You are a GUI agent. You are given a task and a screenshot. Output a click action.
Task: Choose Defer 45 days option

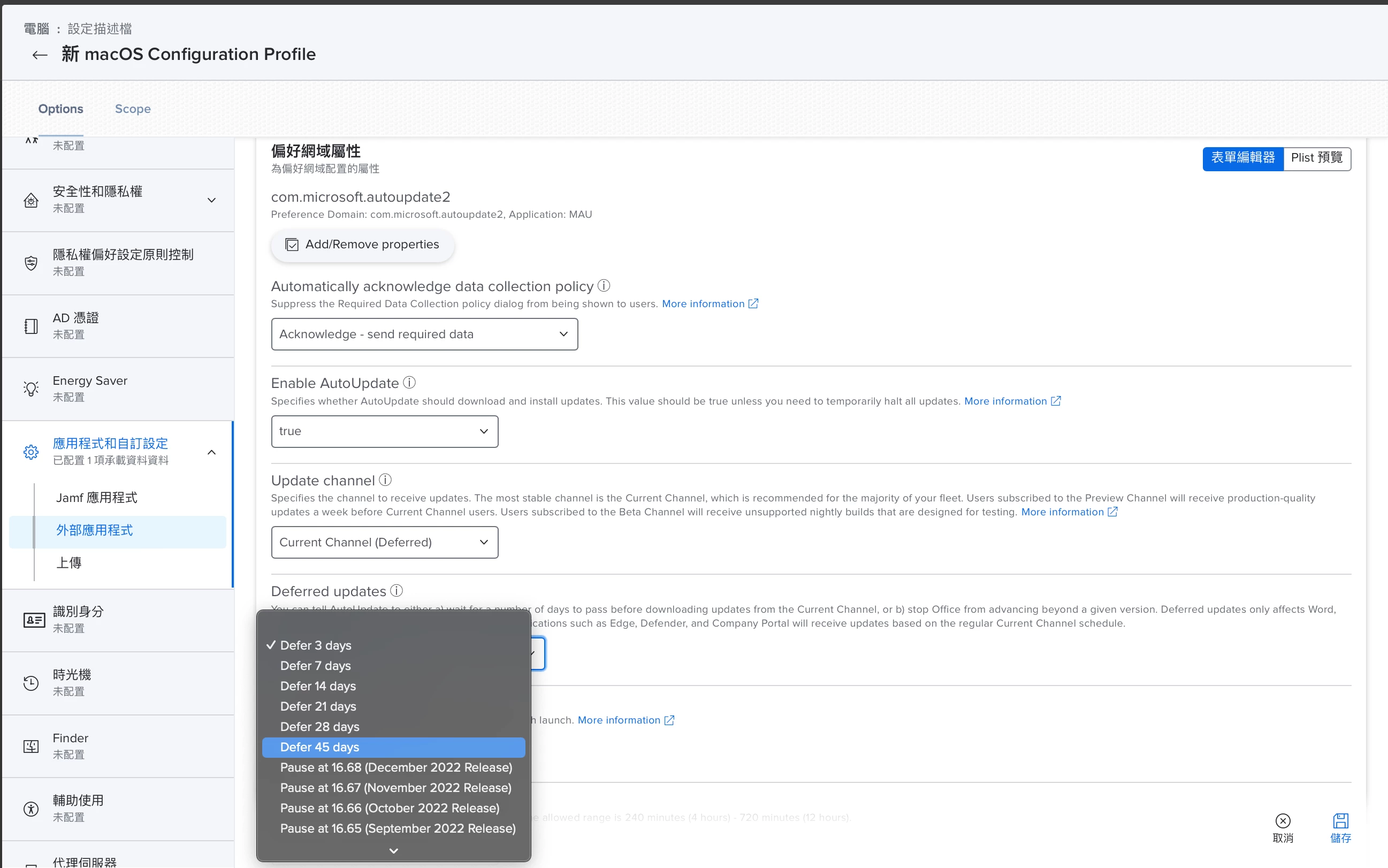(393, 747)
